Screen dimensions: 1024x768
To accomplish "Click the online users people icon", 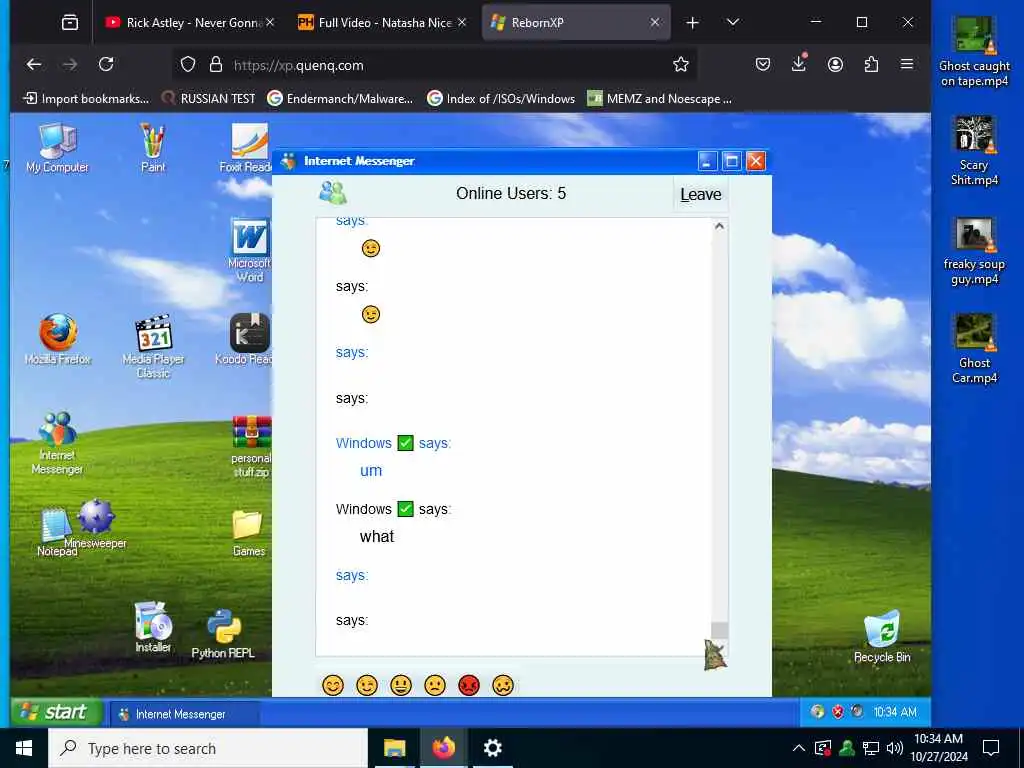I will tap(333, 193).
